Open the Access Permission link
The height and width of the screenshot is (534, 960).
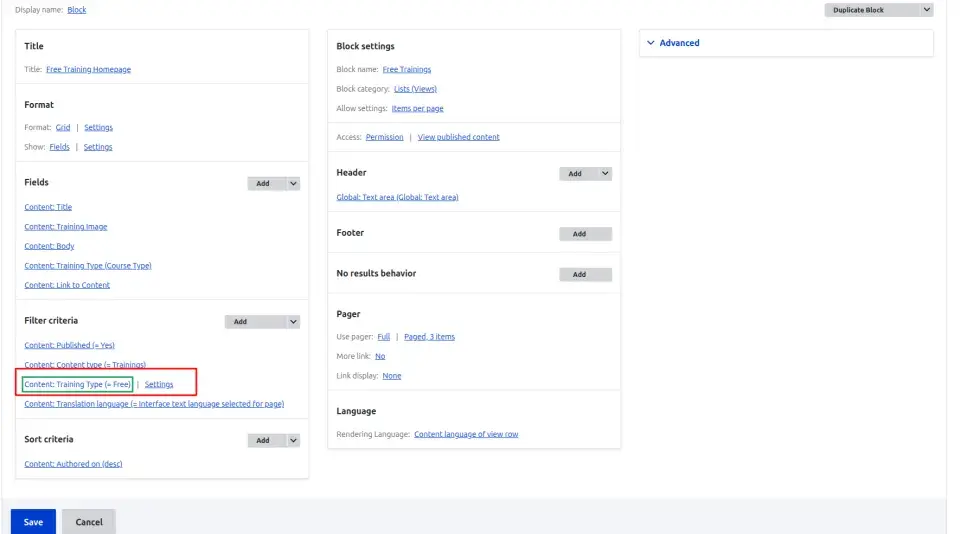click(x=384, y=137)
